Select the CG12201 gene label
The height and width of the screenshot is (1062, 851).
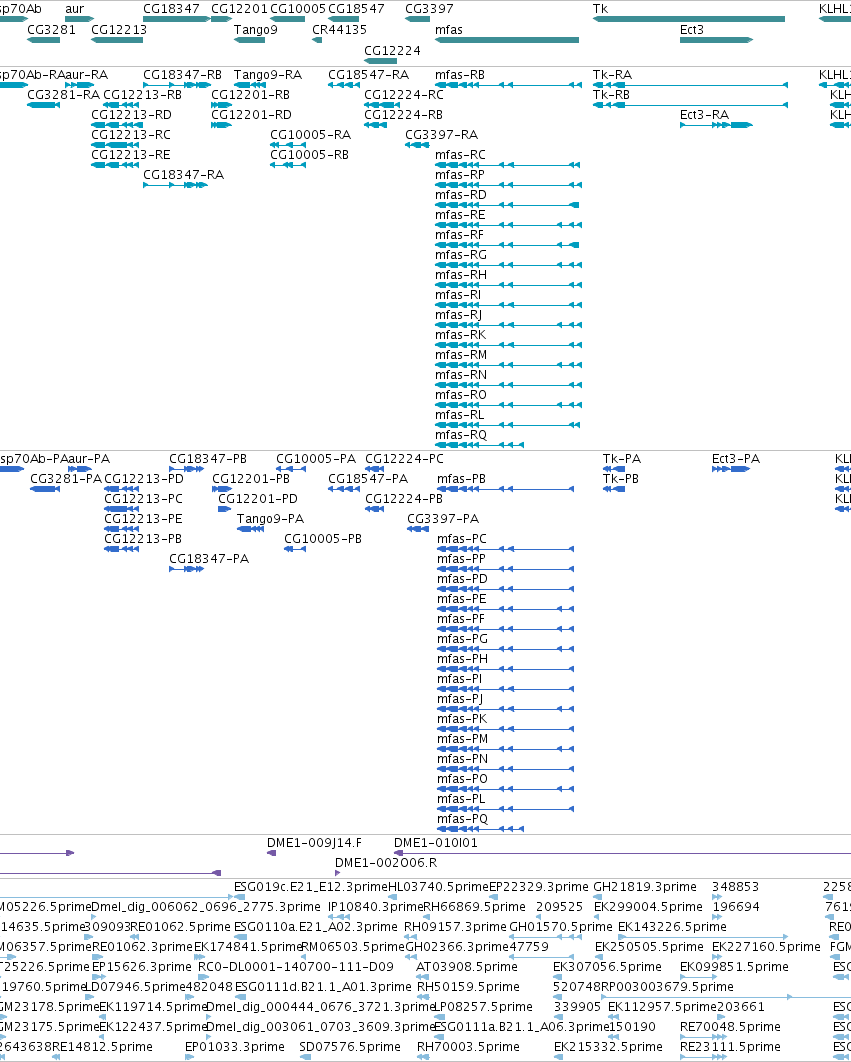coord(239,9)
